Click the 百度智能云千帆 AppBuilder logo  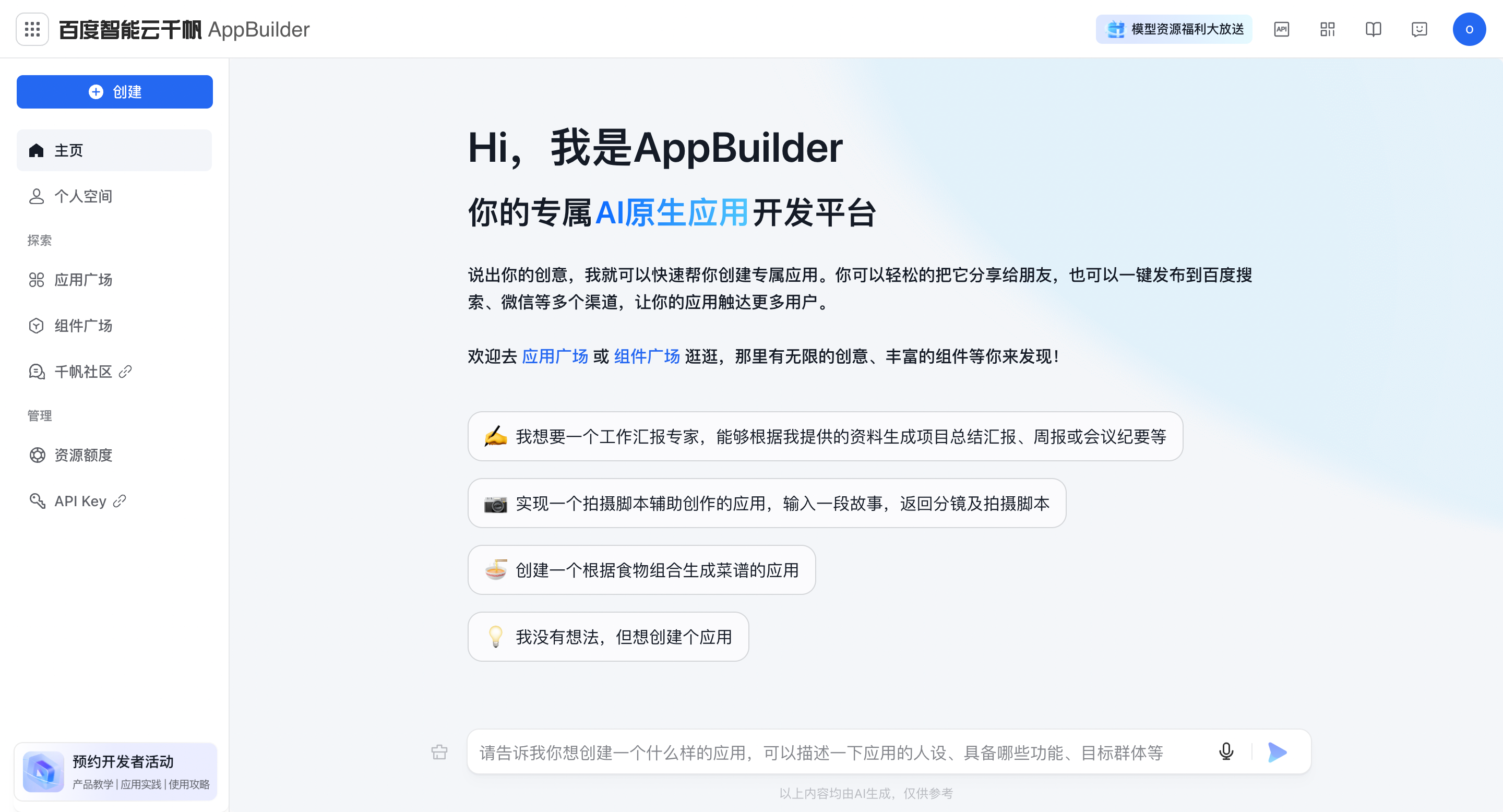184,29
